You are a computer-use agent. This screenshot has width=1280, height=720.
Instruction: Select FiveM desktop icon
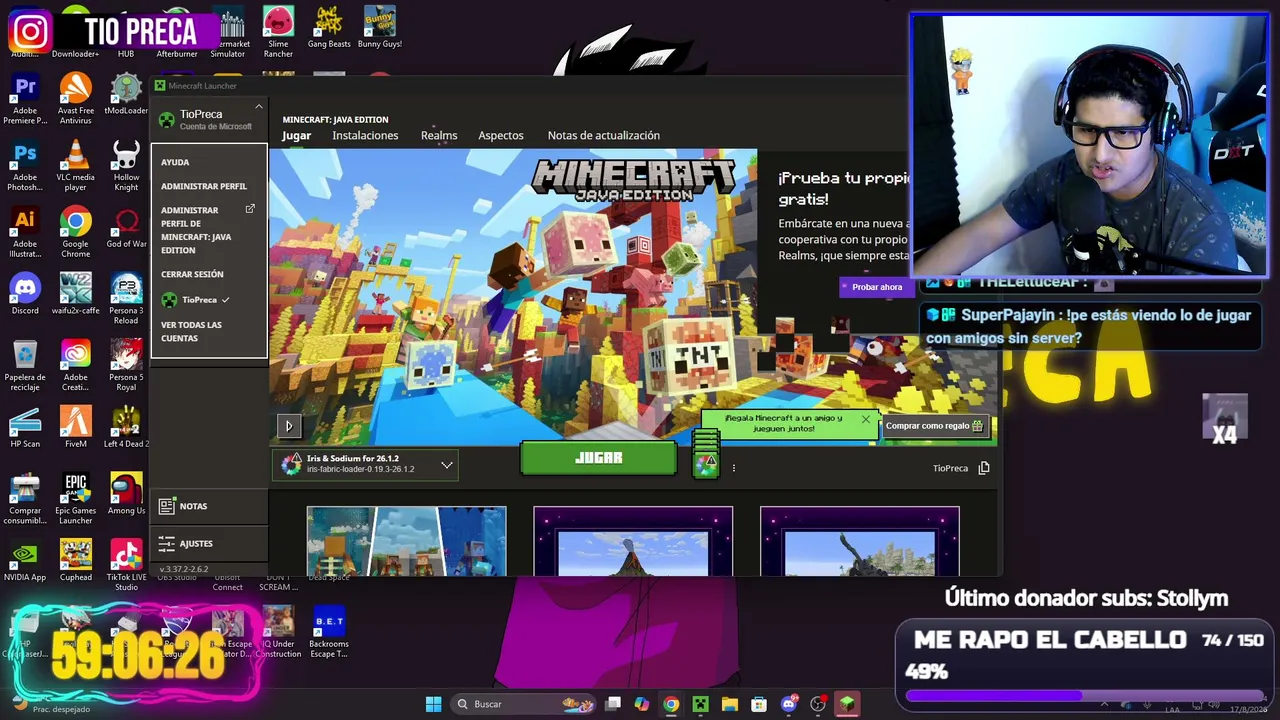pos(75,428)
